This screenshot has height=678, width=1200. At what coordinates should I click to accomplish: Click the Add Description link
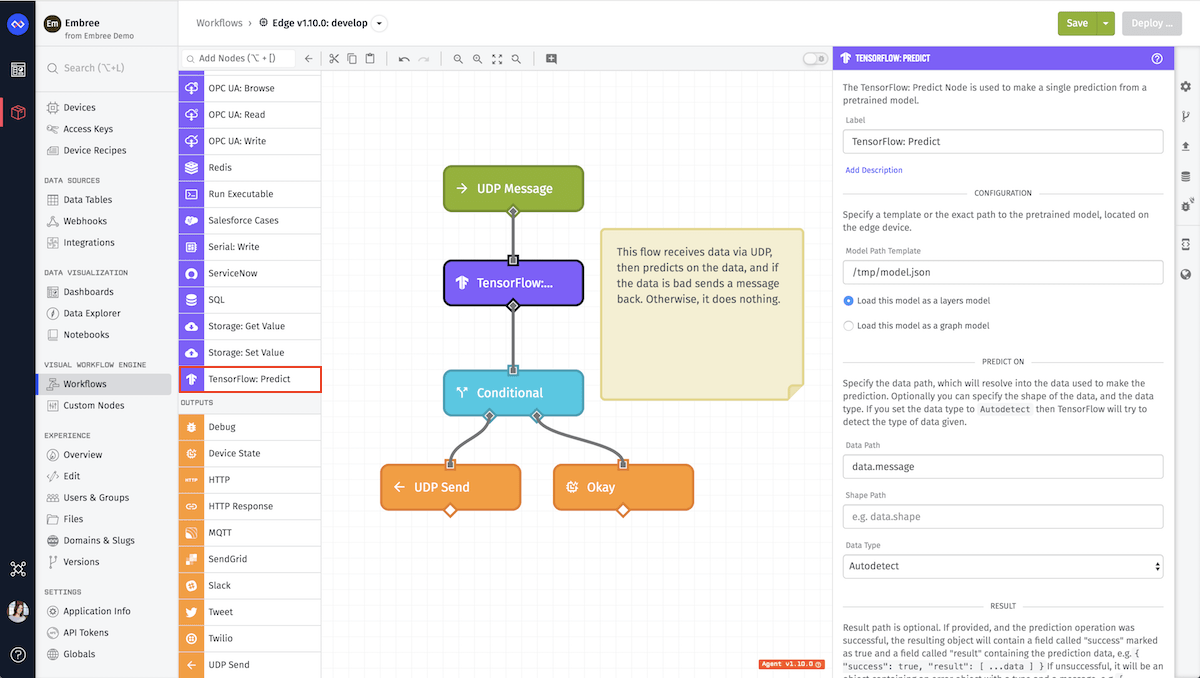(874, 170)
